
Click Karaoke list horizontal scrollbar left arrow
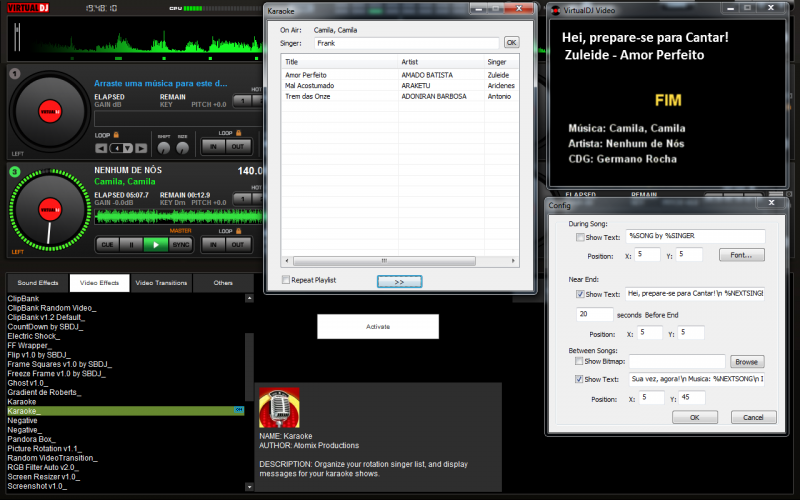pos(287,261)
